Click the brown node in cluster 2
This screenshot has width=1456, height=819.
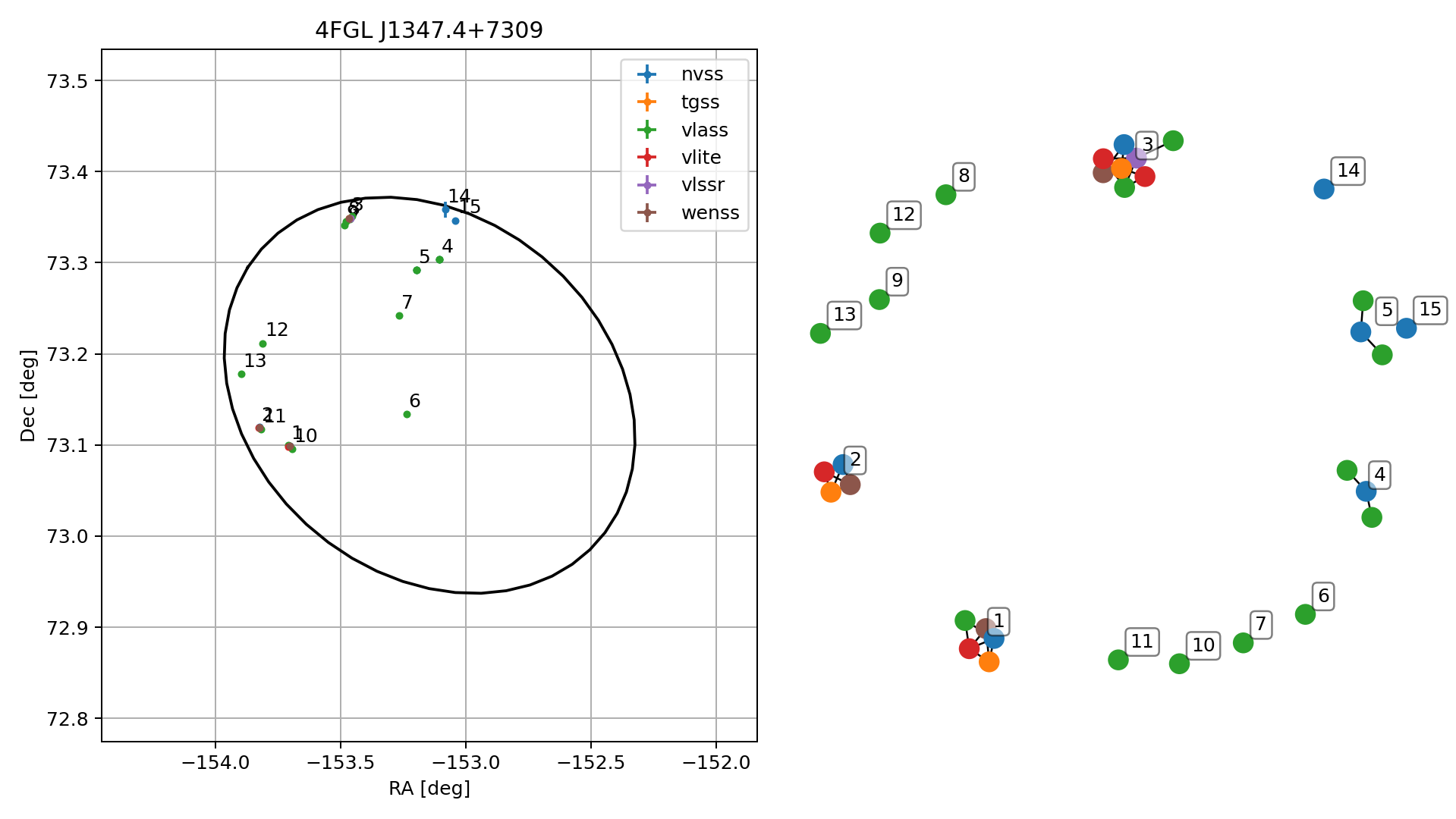850,485
